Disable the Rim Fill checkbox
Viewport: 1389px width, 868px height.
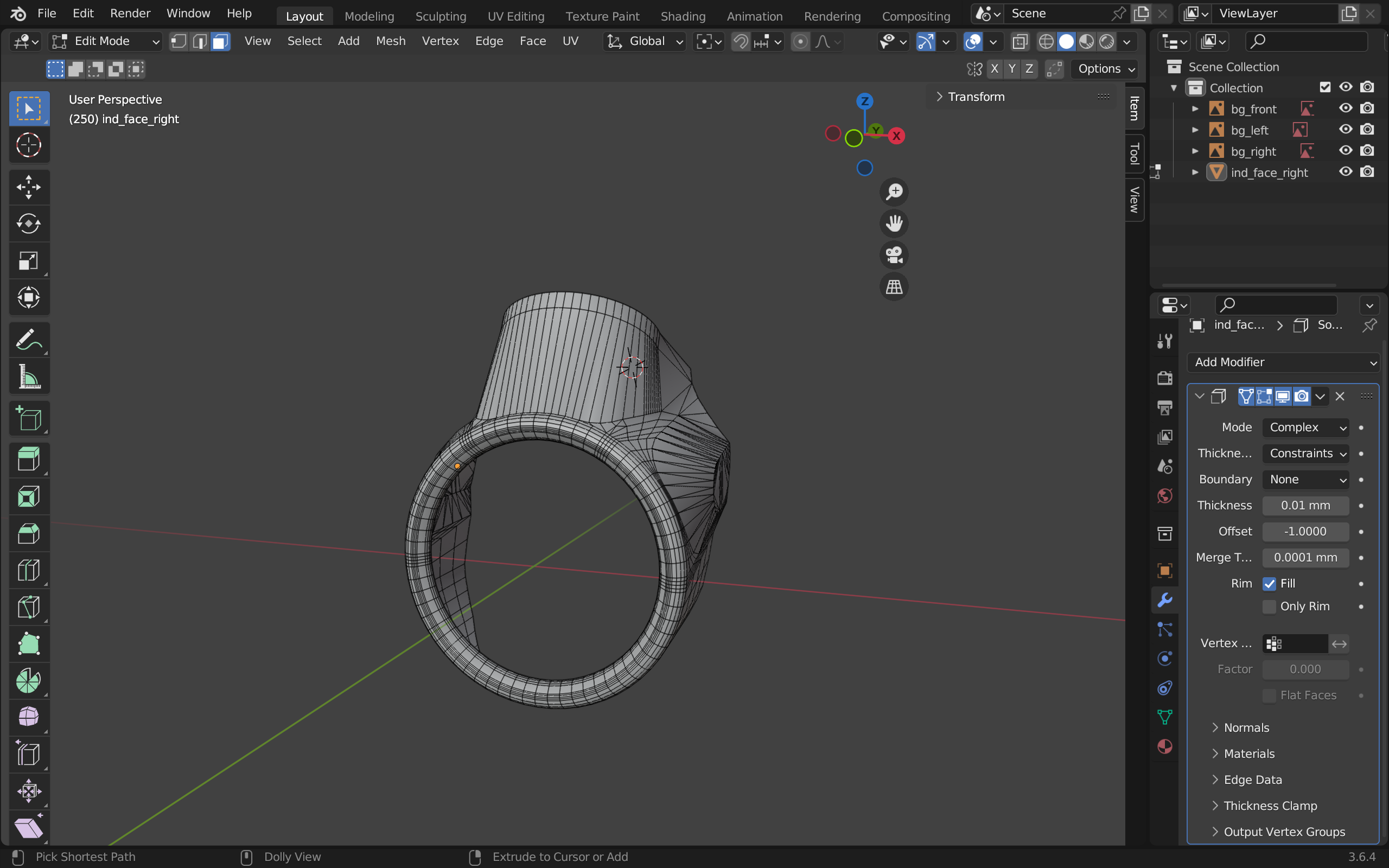[1269, 584]
